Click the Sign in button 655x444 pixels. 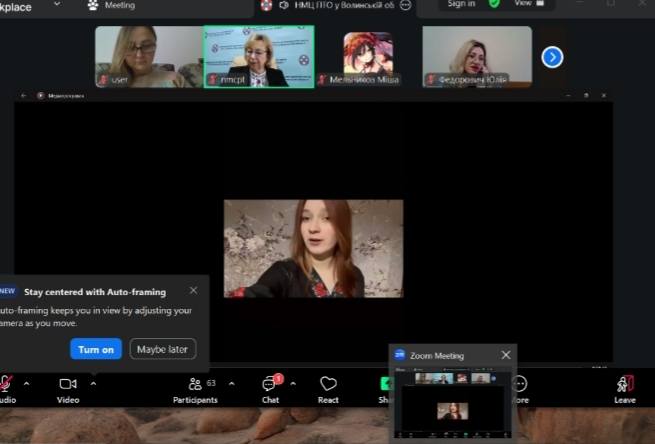coord(461,4)
